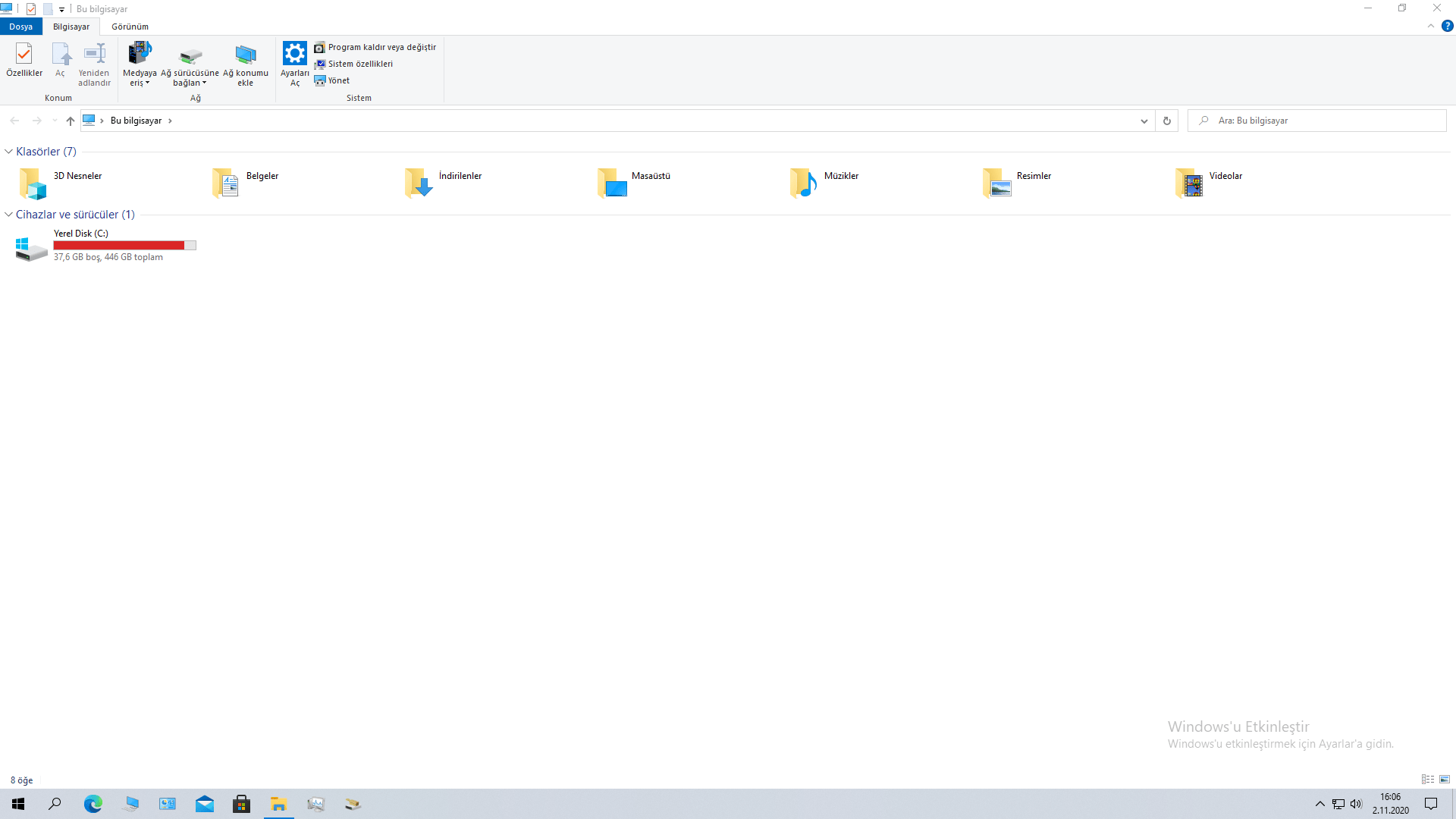Switch to details view layout toggle
Image resolution: width=1456 pixels, height=819 pixels.
(x=1428, y=780)
